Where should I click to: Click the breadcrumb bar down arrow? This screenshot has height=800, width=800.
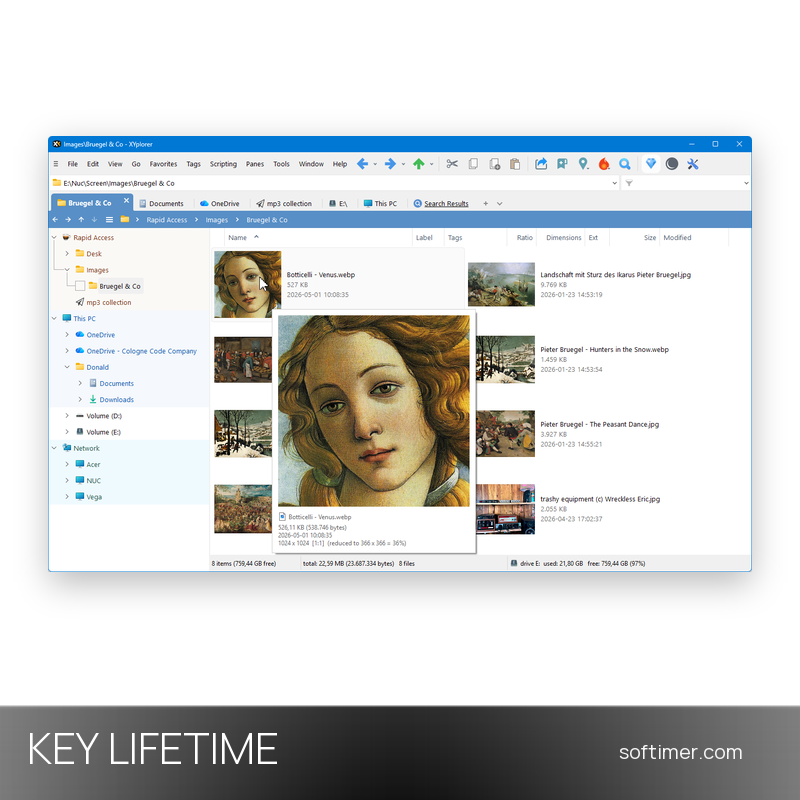coord(94,219)
